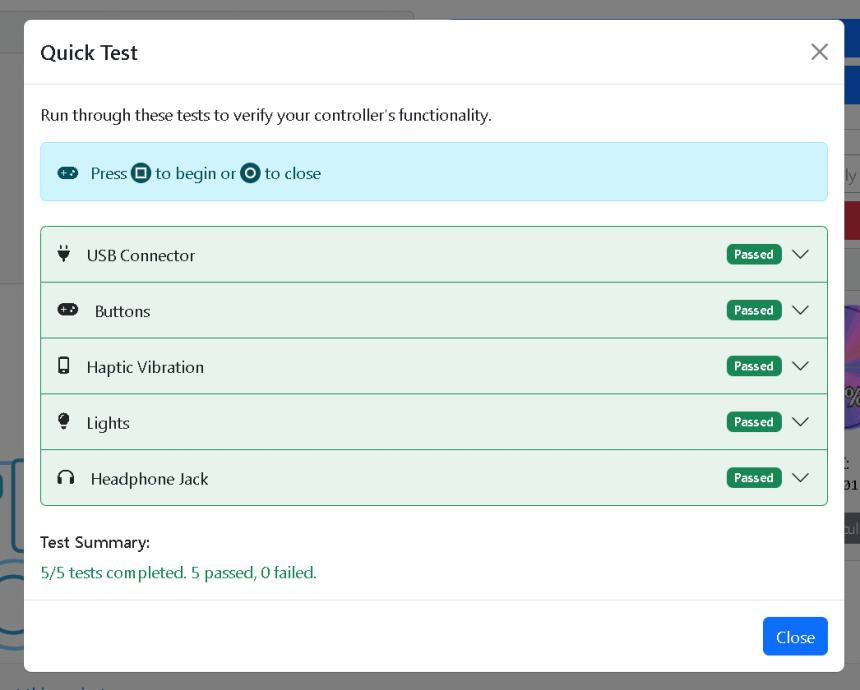Click the Buttons Passed badge

pyautogui.click(x=754, y=310)
